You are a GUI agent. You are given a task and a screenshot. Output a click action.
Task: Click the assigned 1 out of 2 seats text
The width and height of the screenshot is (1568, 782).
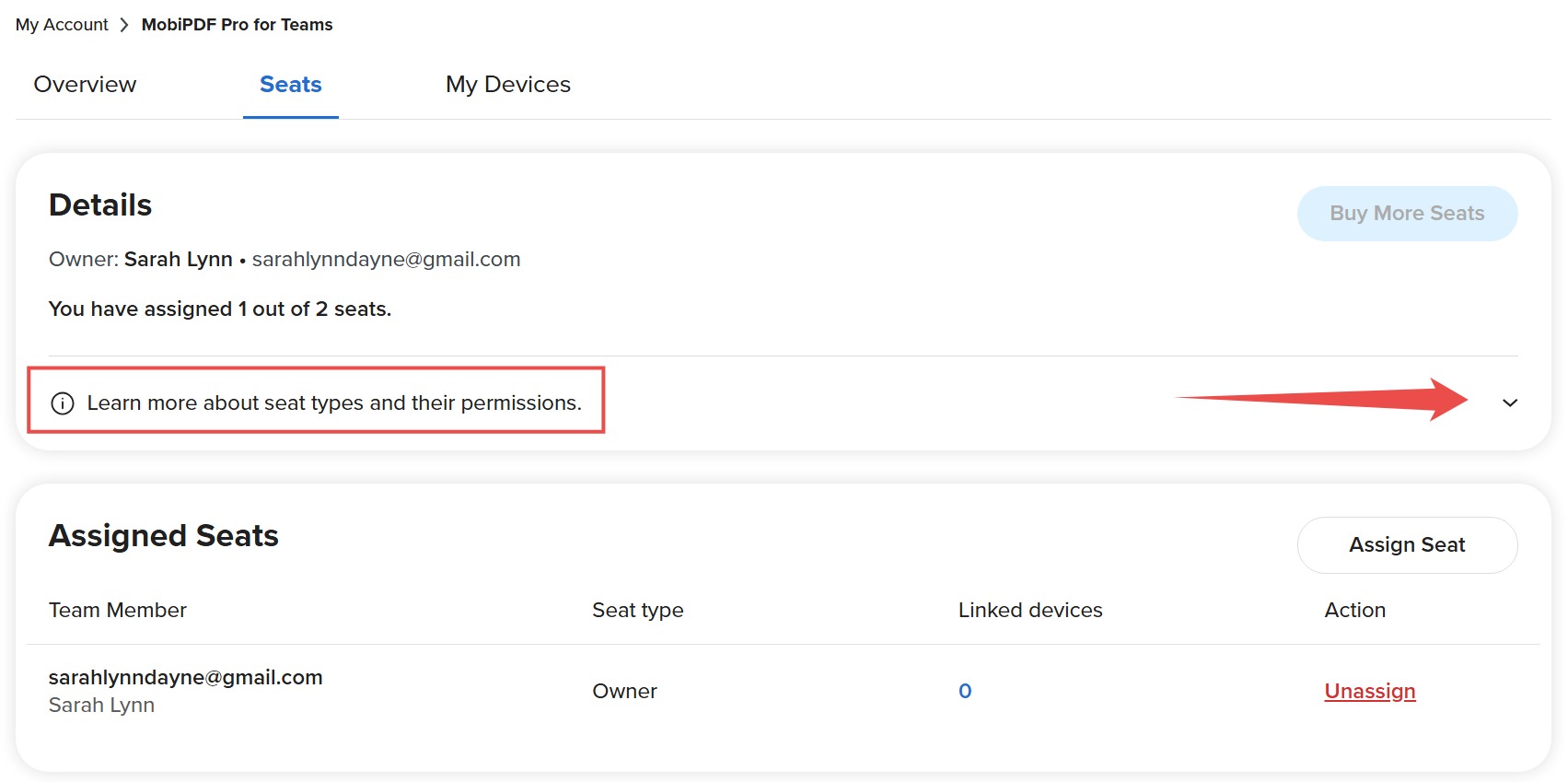coord(220,309)
